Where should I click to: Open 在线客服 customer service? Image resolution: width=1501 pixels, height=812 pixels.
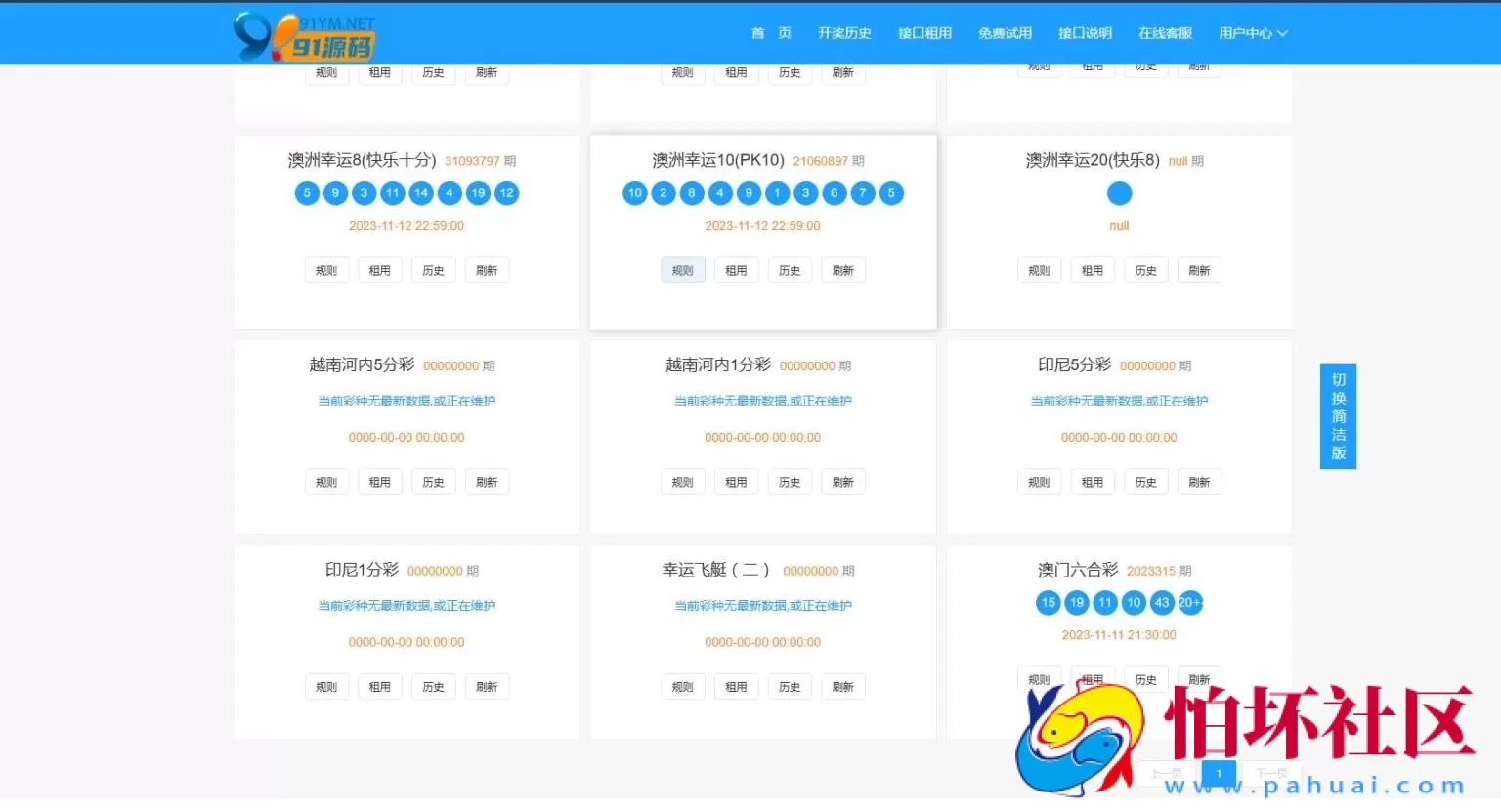pos(1165,32)
